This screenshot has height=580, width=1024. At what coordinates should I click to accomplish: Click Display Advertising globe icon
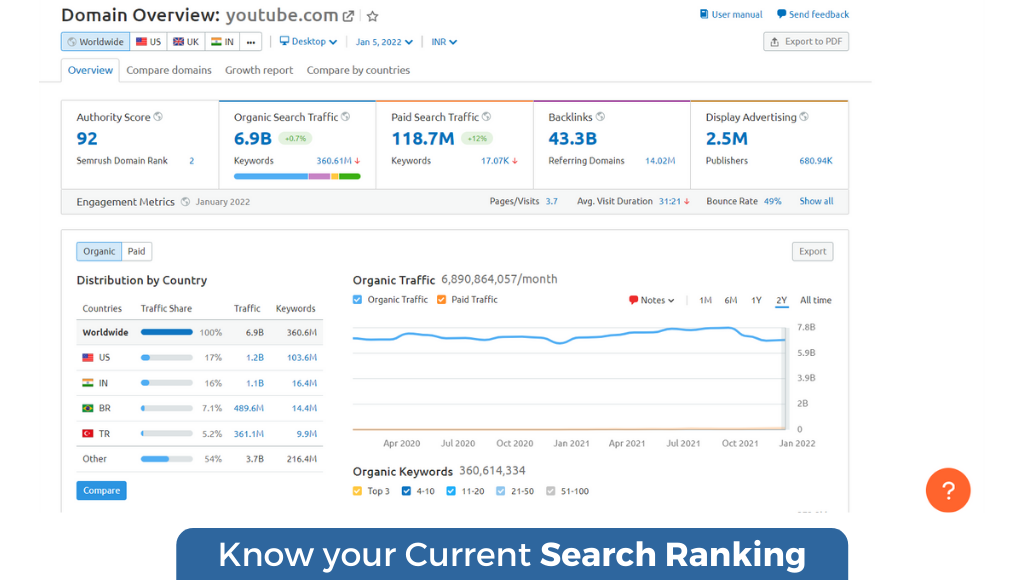point(804,117)
